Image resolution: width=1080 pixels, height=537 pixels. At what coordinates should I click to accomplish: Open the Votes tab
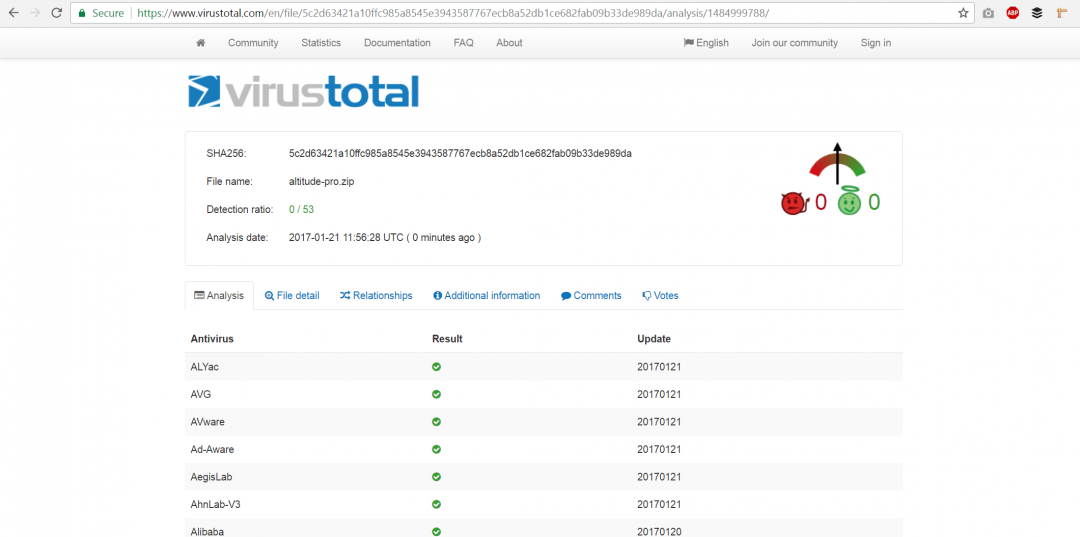(x=660, y=295)
